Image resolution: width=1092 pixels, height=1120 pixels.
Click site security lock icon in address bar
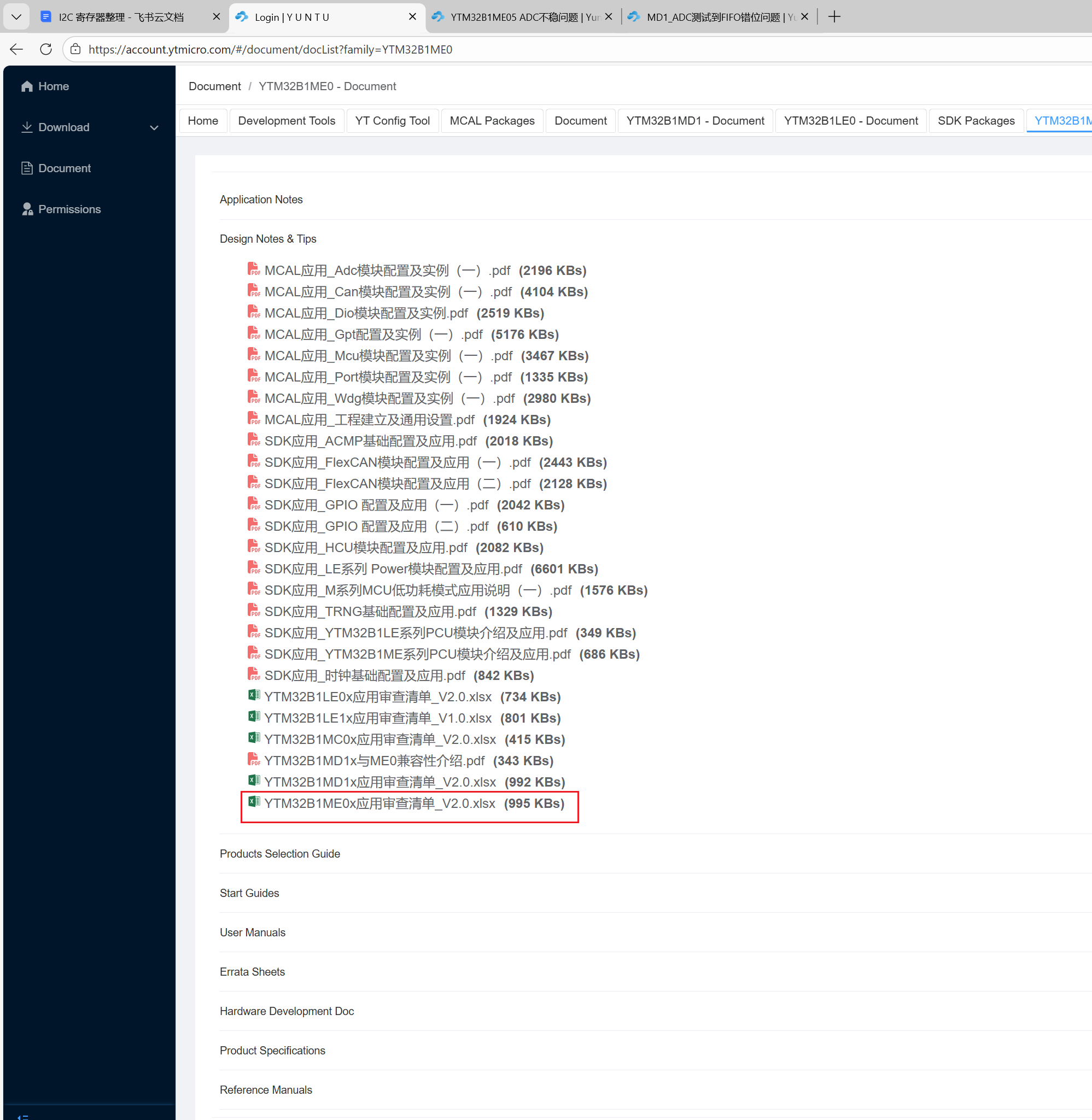point(75,49)
